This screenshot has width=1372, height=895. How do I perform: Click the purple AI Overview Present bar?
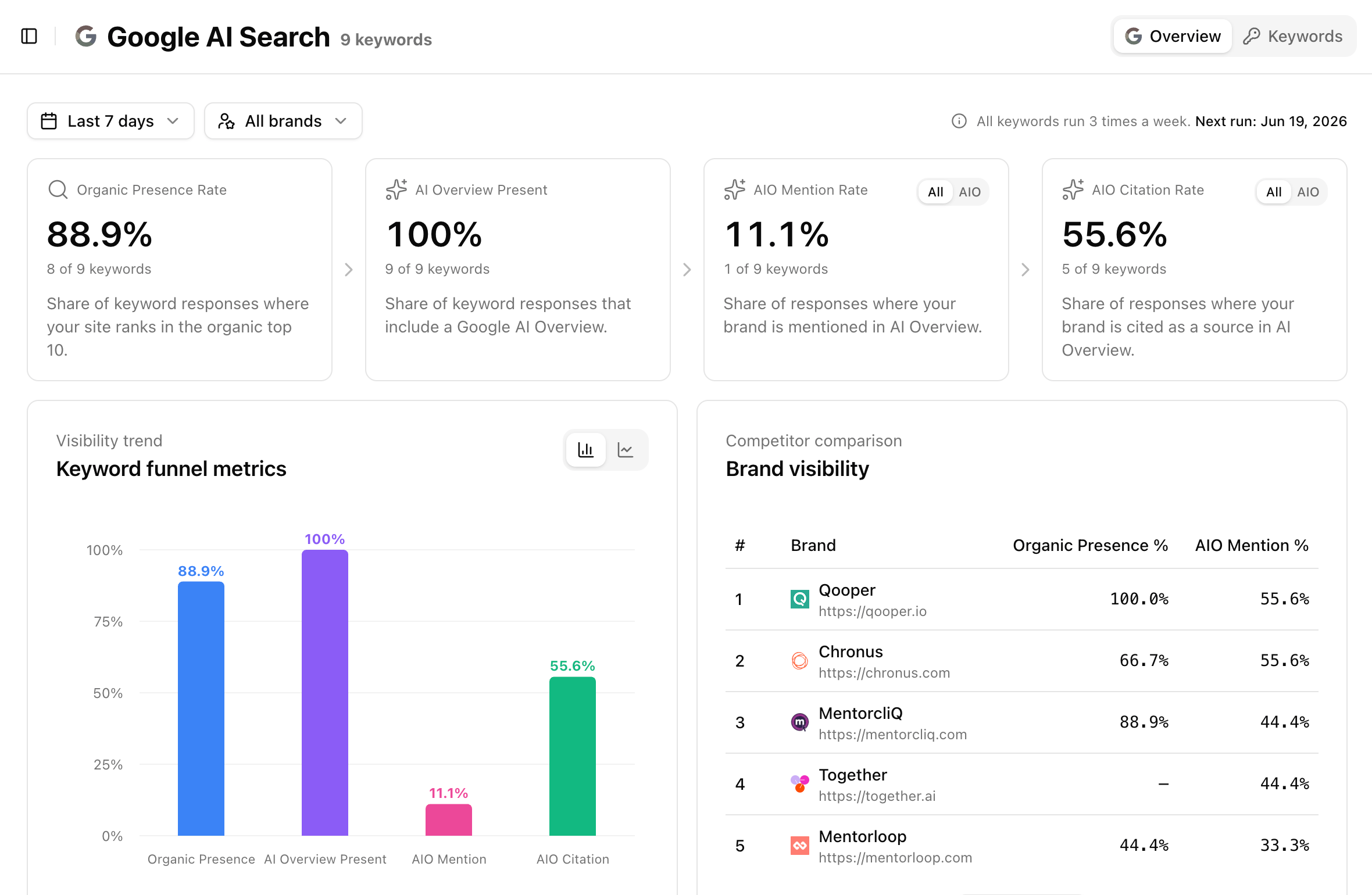coord(325,693)
